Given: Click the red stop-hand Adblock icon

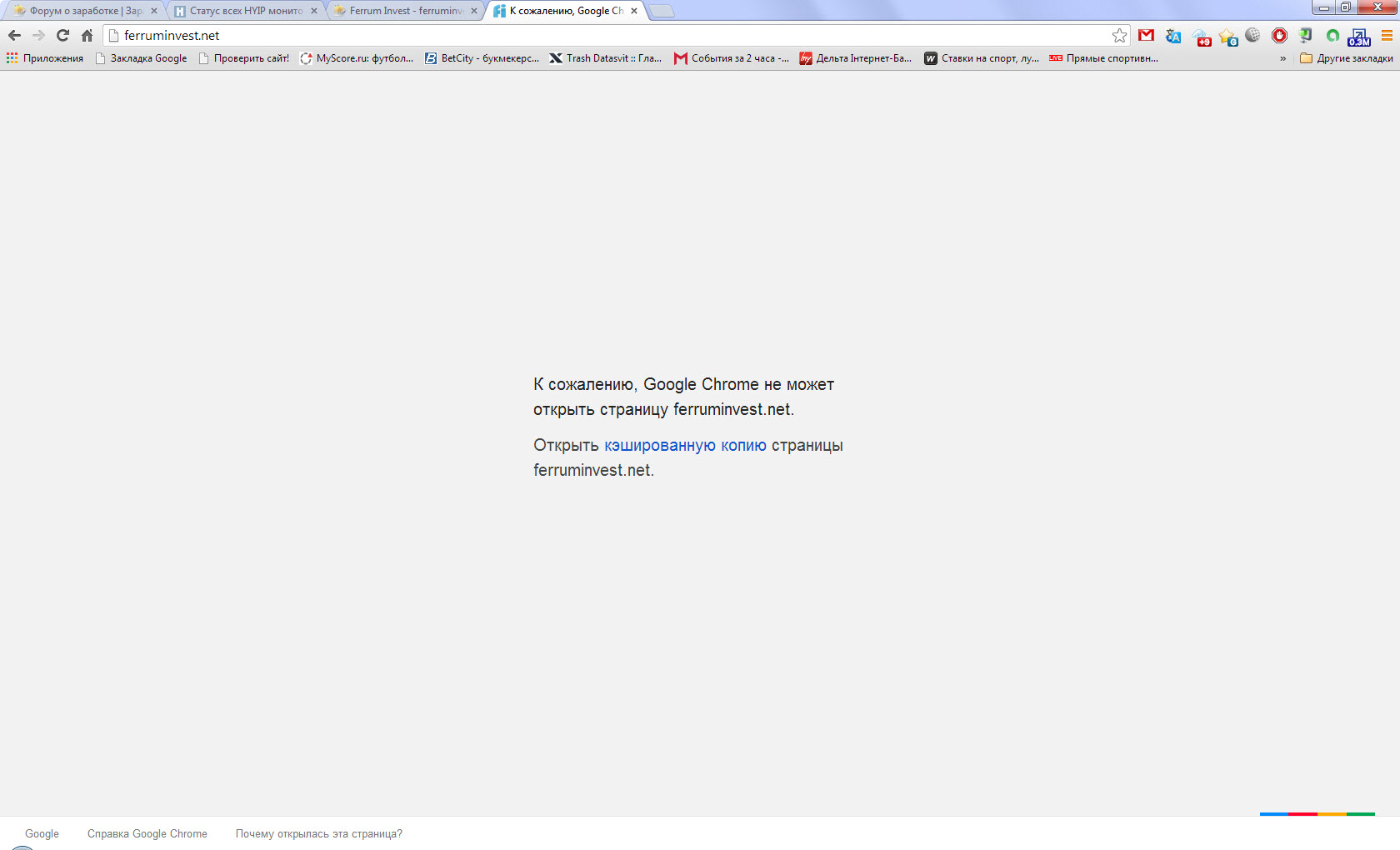Looking at the screenshot, I should pyautogui.click(x=1279, y=36).
